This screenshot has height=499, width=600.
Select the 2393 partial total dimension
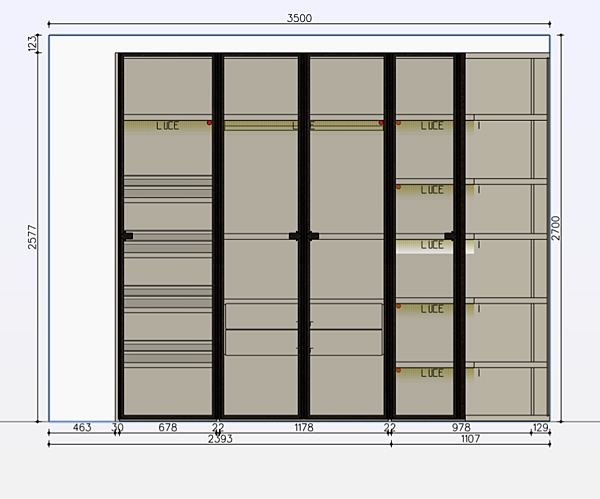[x=220, y=439]
